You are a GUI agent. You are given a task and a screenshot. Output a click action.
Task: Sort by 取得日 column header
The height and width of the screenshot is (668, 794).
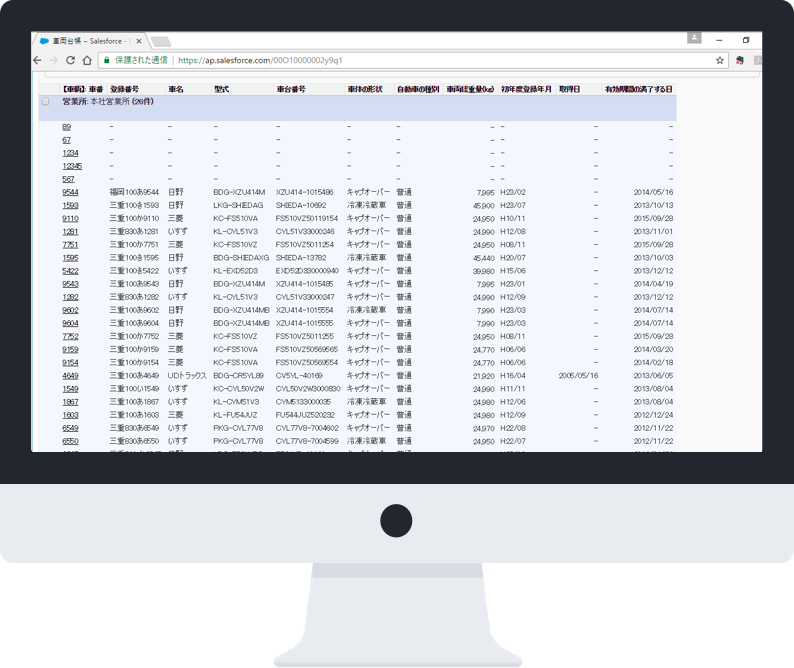pyautogui.click(x=569, y=89)
